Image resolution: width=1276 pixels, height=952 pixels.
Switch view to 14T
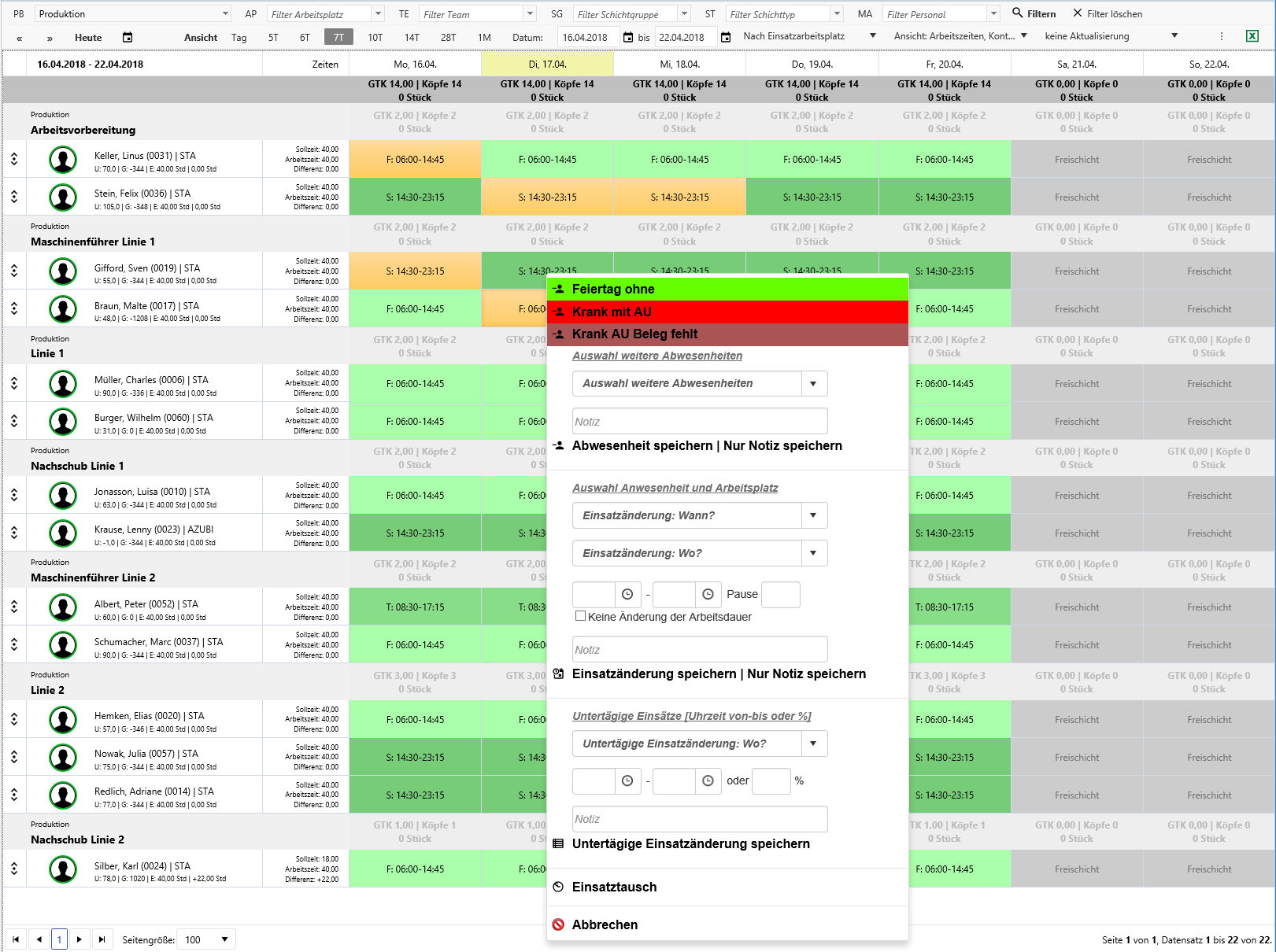coord(412,37)
